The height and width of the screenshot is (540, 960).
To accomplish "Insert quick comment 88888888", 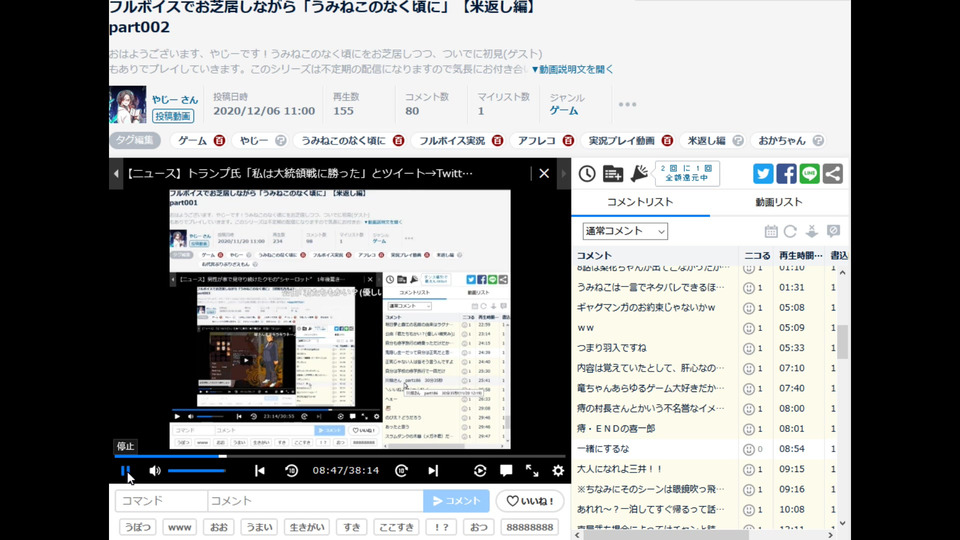I will pyautogui.click(x=529, y=527).
